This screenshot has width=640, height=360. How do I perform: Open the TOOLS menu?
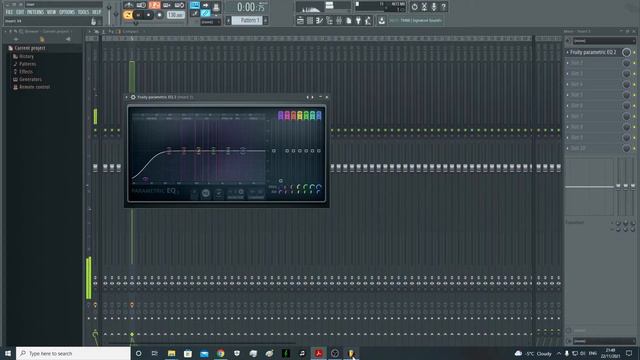(83, 12)
